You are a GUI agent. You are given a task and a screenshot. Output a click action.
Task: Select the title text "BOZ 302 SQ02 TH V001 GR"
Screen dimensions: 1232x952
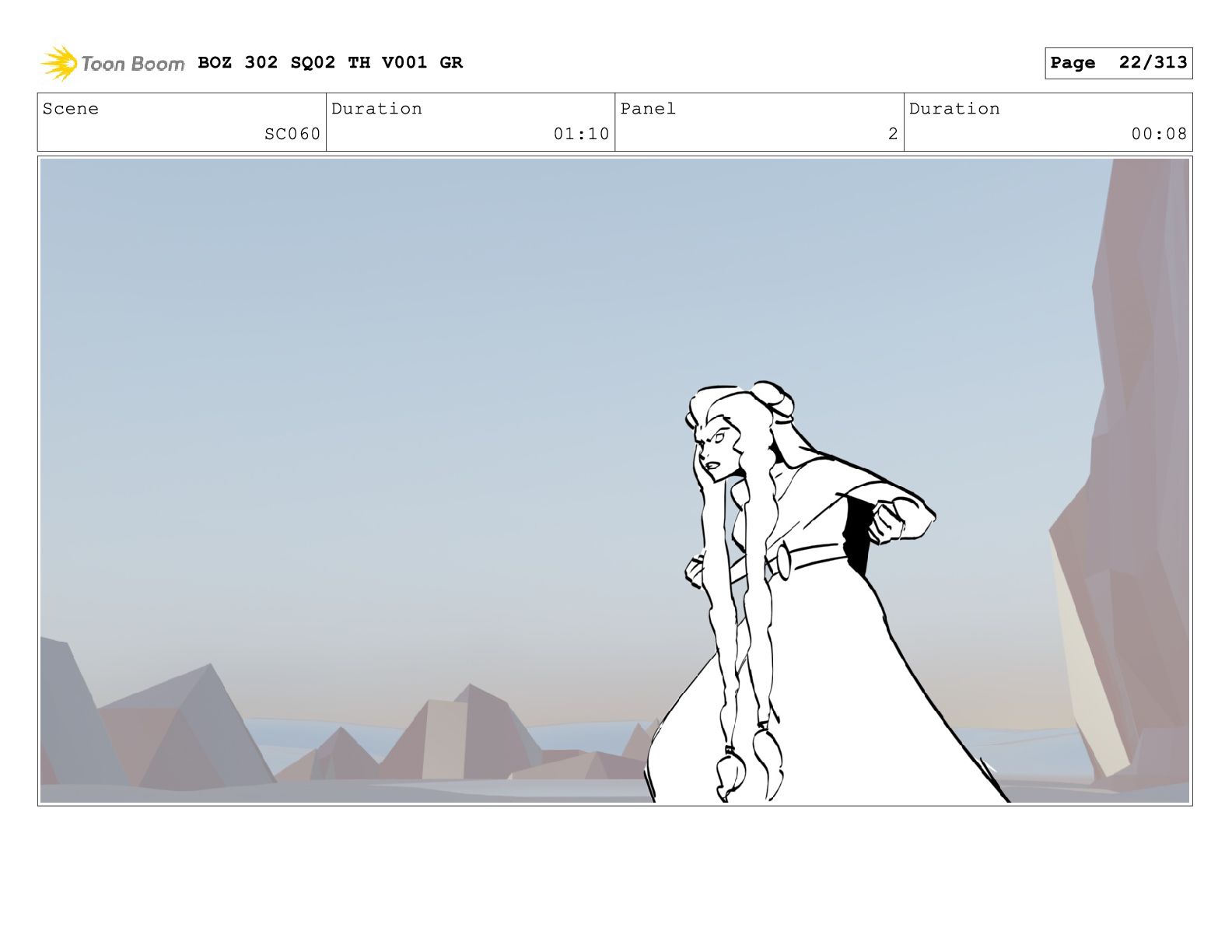[x=330, y=62]
